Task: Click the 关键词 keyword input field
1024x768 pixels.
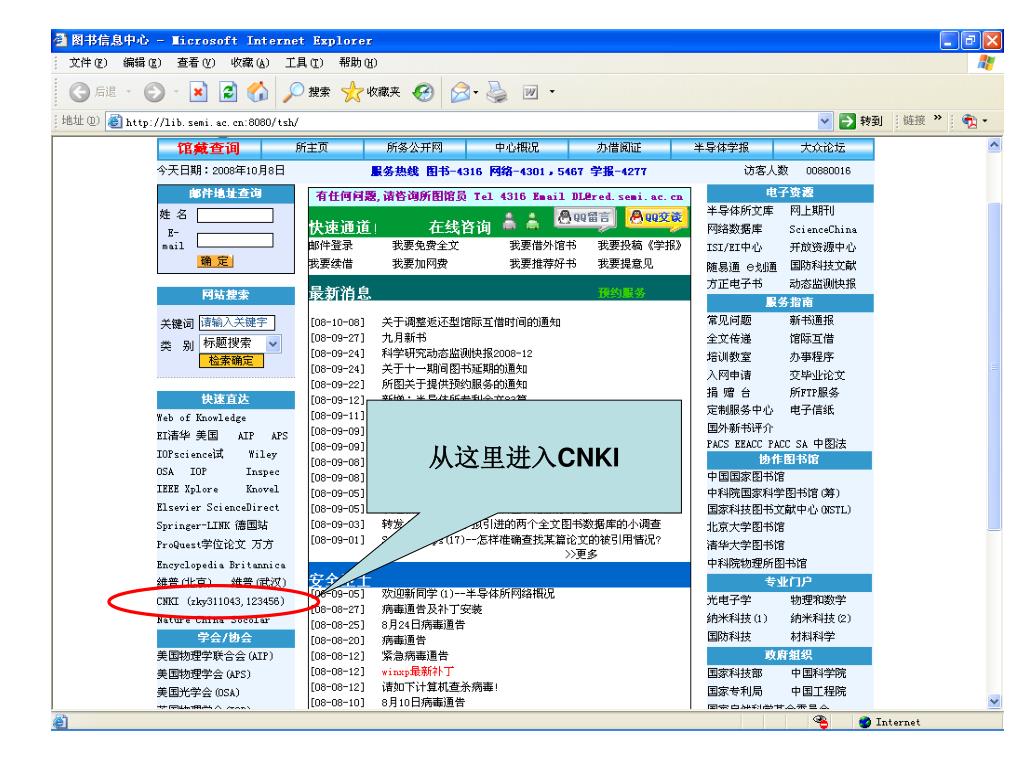Action: (x=236, y=323)
